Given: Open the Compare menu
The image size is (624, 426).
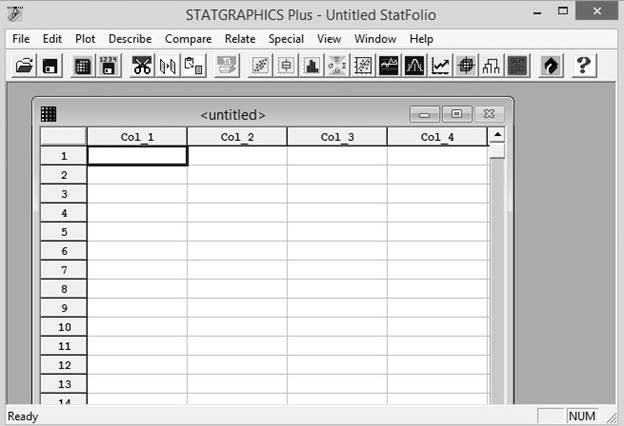Looking at the screenshot, I should coord(188,39).
